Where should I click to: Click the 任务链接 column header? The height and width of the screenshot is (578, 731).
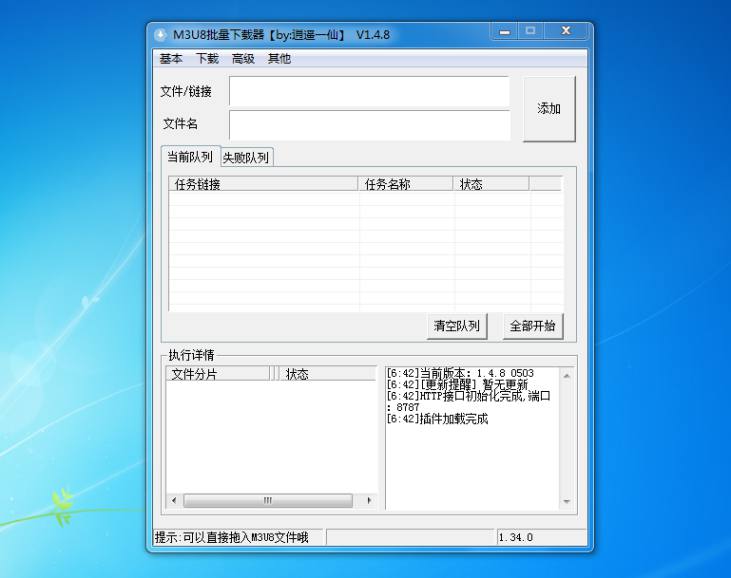click(263, 184)
